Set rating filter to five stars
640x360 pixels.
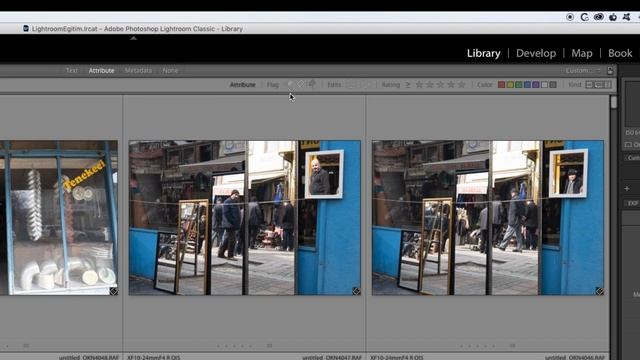point(462,84)
